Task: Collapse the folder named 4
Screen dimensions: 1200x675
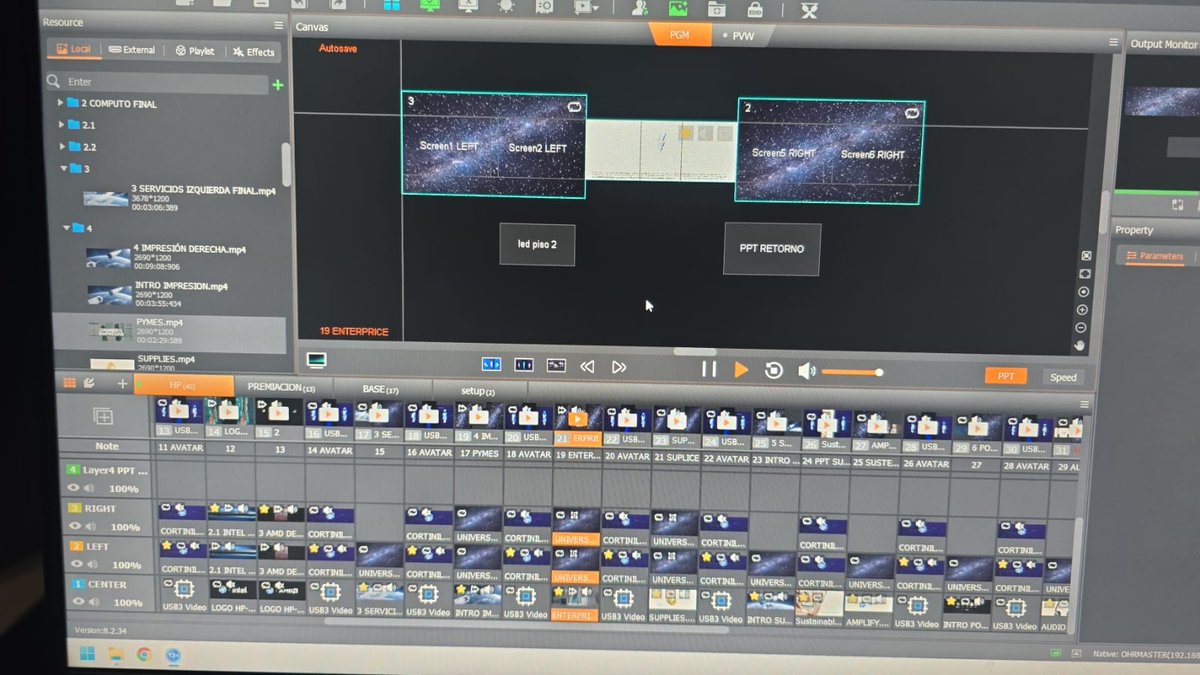Action: point(66,228)
